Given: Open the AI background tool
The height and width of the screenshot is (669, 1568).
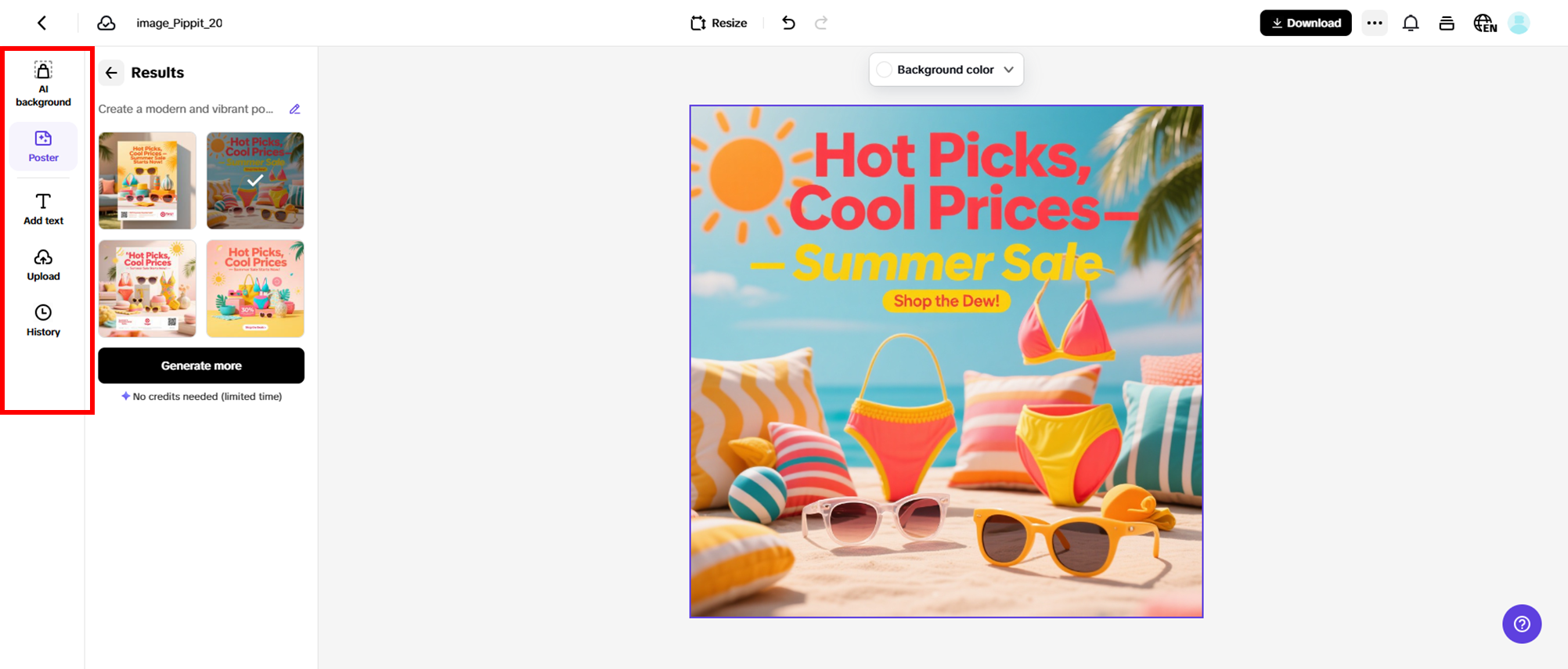Looking at the screenshot, I should [43, 84].
